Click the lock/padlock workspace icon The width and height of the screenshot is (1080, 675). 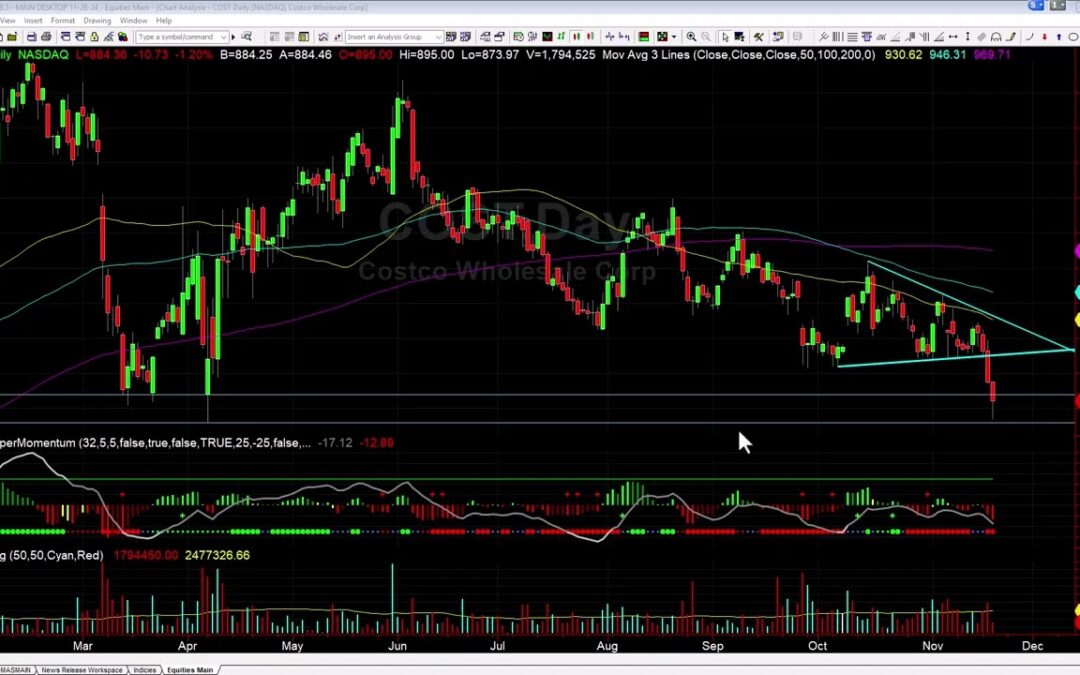[x=93, y=36]
